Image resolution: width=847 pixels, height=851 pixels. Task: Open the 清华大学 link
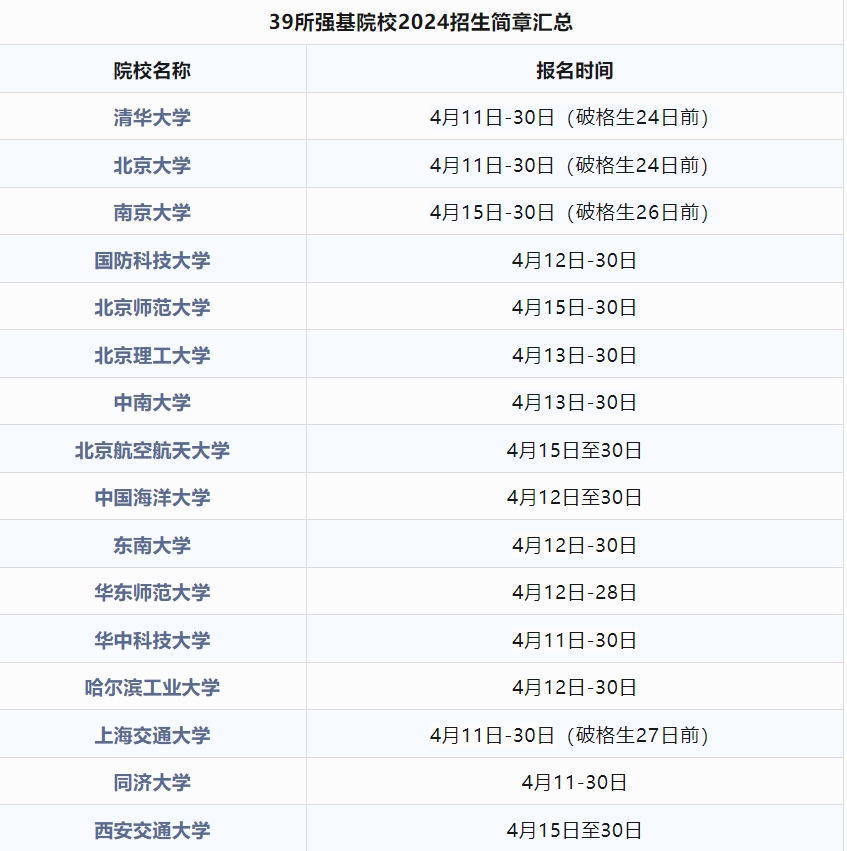152,117
